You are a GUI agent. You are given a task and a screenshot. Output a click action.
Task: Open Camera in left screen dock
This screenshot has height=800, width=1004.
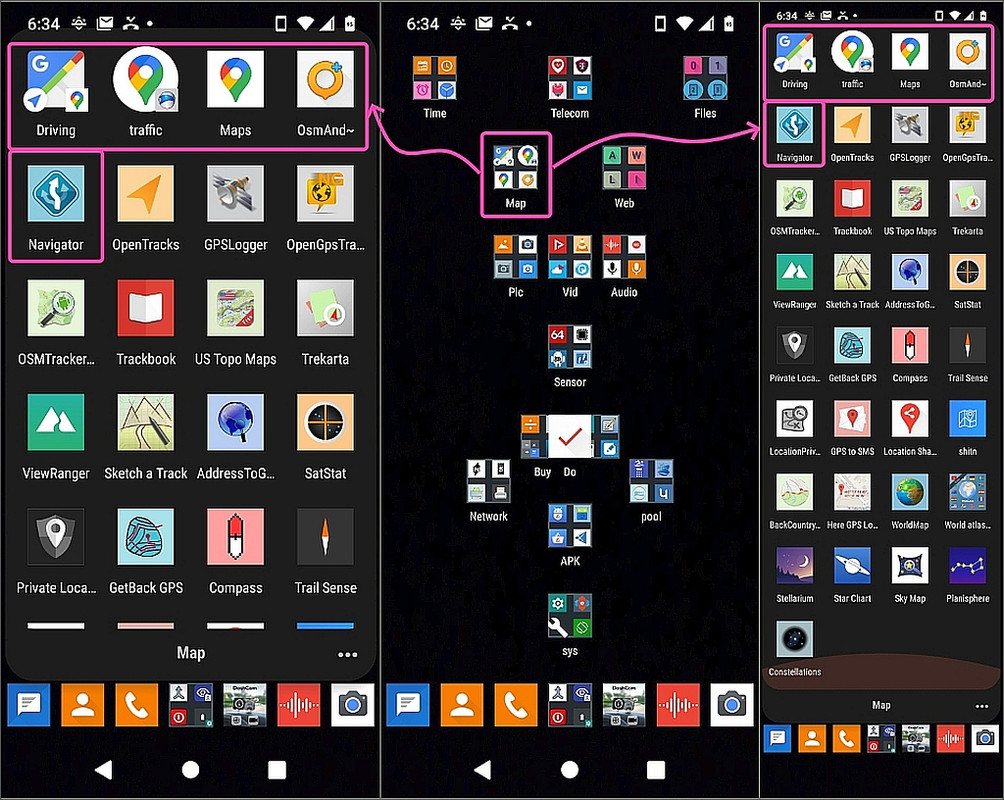353,705
